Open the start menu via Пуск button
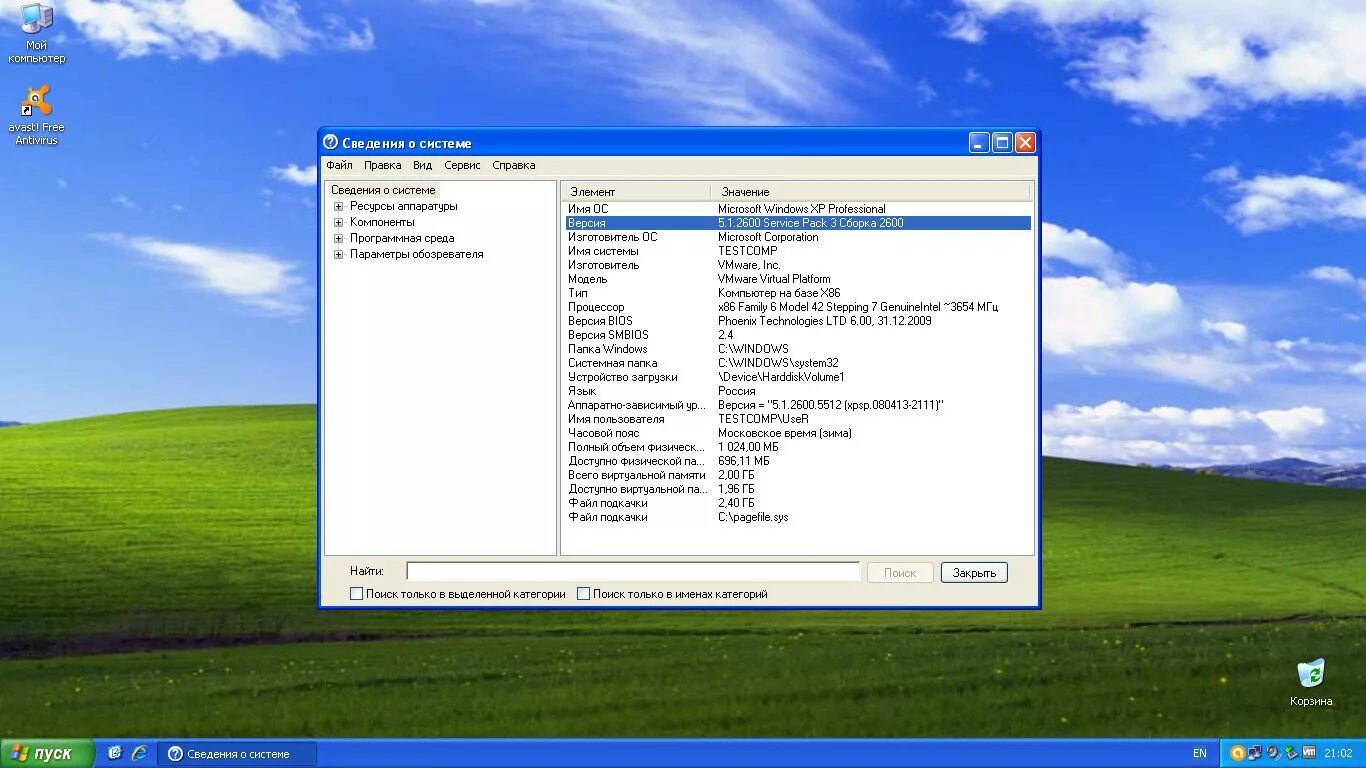This screenshot has height=768, width=1366. point(47,753)
